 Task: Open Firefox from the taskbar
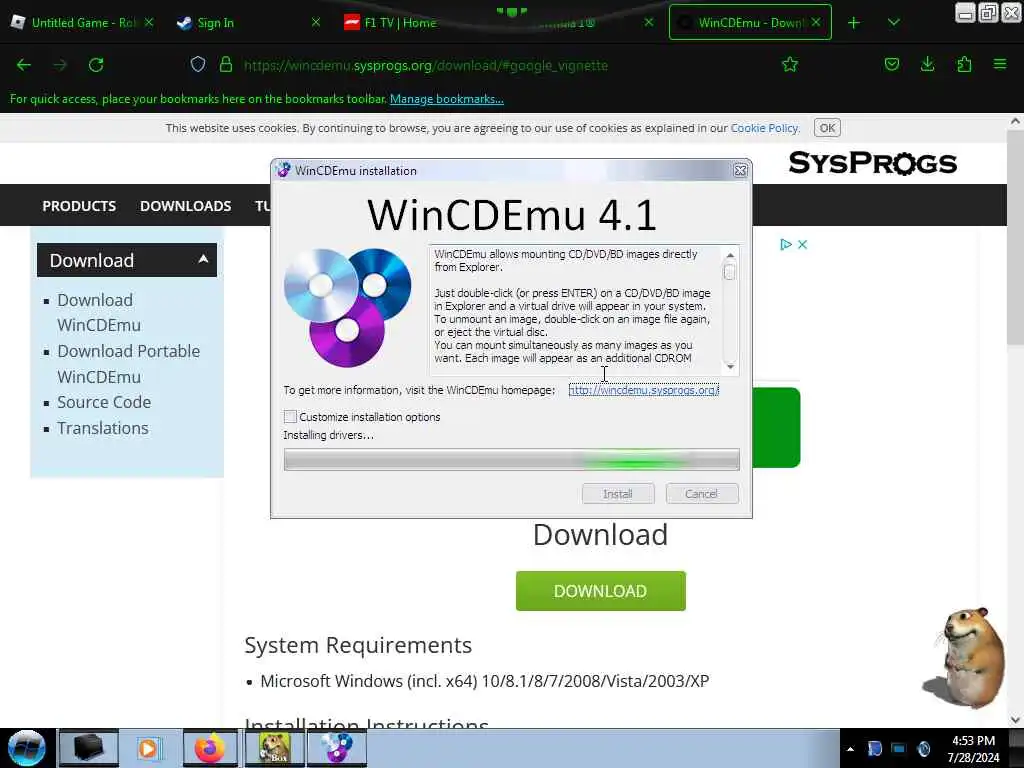(x=210, y=748)
